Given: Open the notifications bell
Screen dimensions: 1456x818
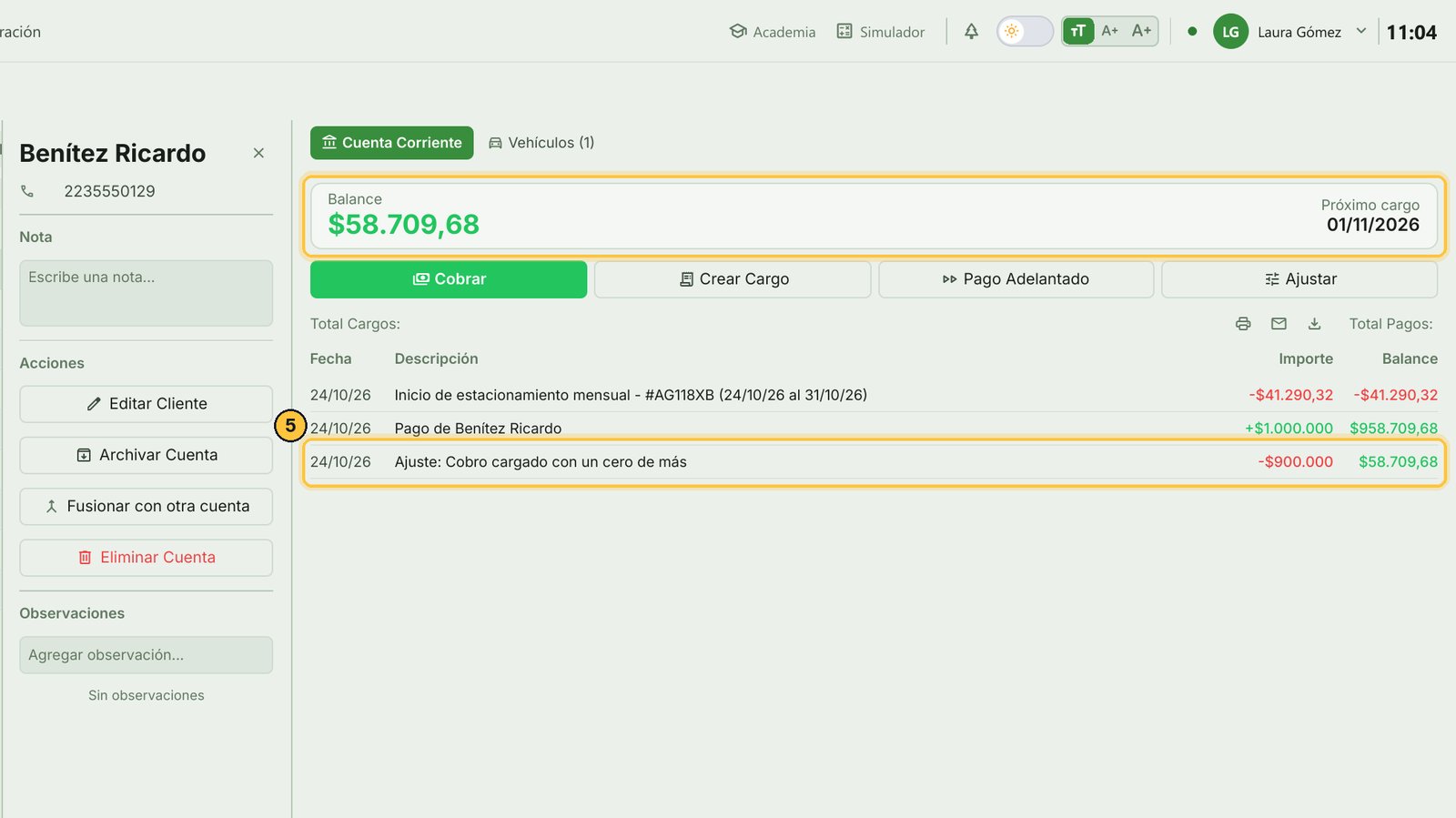Looking at the screenshot, I should click(x=971, y=32).
